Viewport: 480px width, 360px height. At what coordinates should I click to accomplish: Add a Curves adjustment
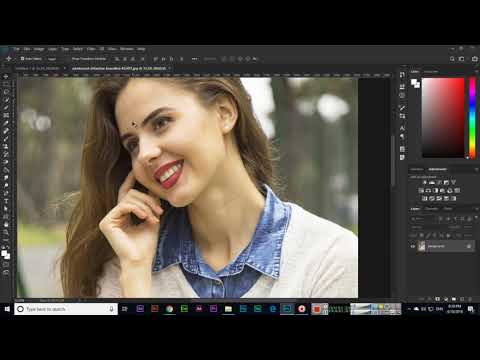tap(439, 182)
